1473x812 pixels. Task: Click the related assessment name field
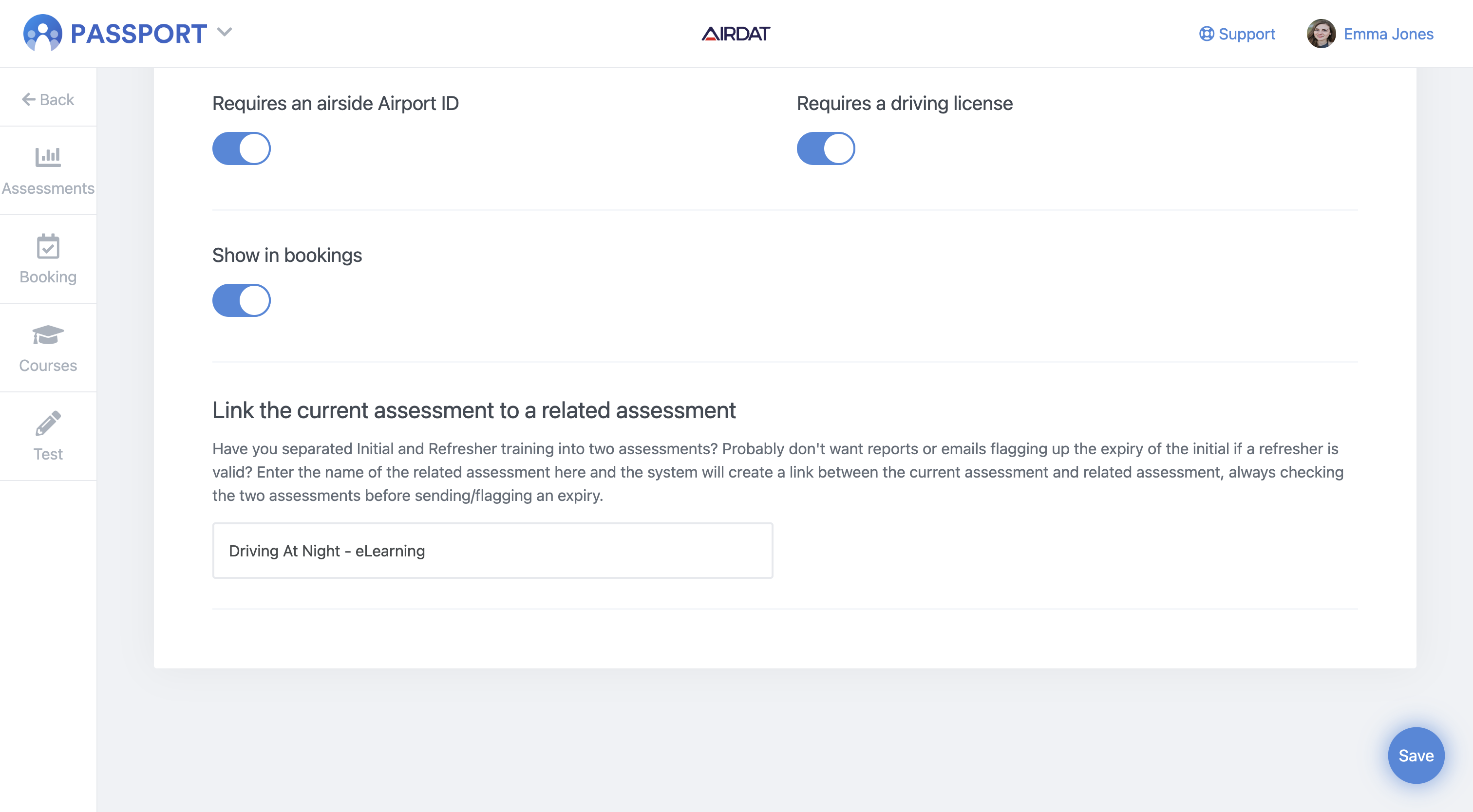(492, 550)
